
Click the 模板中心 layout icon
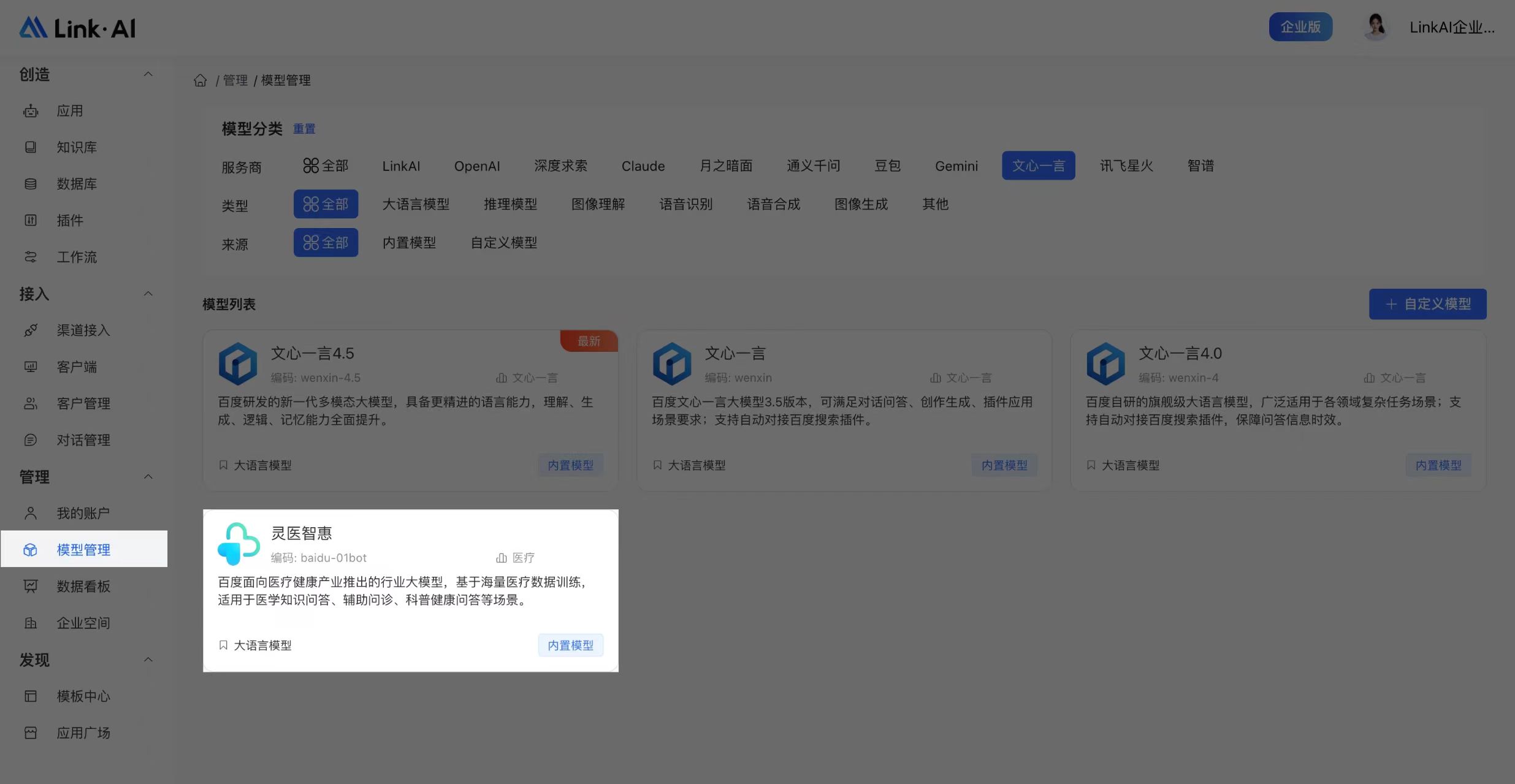tap(31, 696)
